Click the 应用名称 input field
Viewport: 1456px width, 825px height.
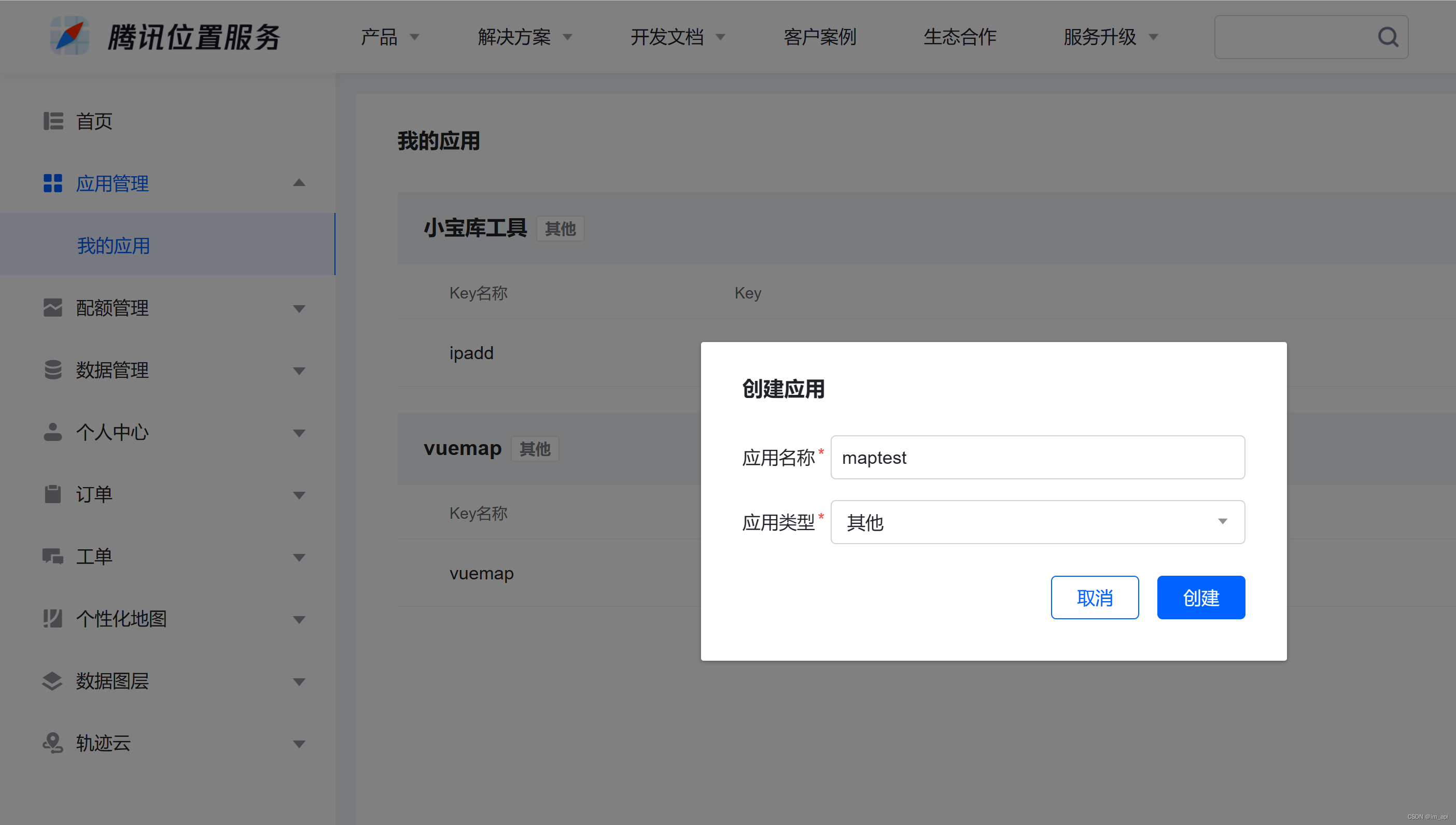pos(1037,457)
